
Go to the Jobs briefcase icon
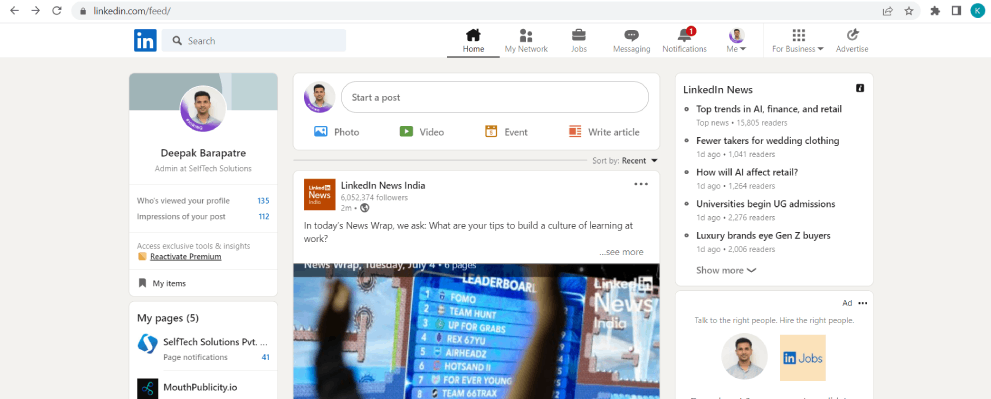click(578, 35)
